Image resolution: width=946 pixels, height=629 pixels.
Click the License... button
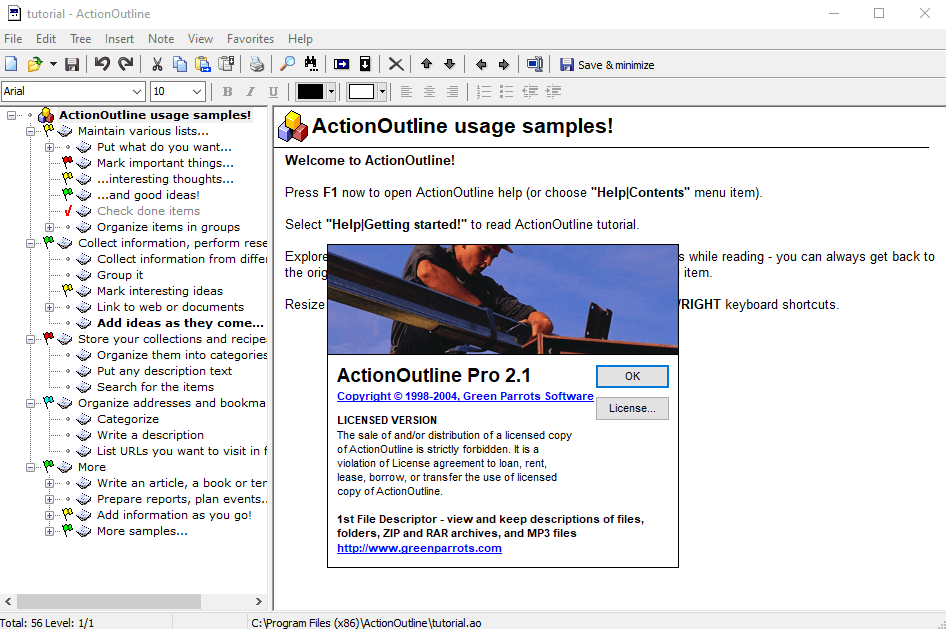point(632,408)
